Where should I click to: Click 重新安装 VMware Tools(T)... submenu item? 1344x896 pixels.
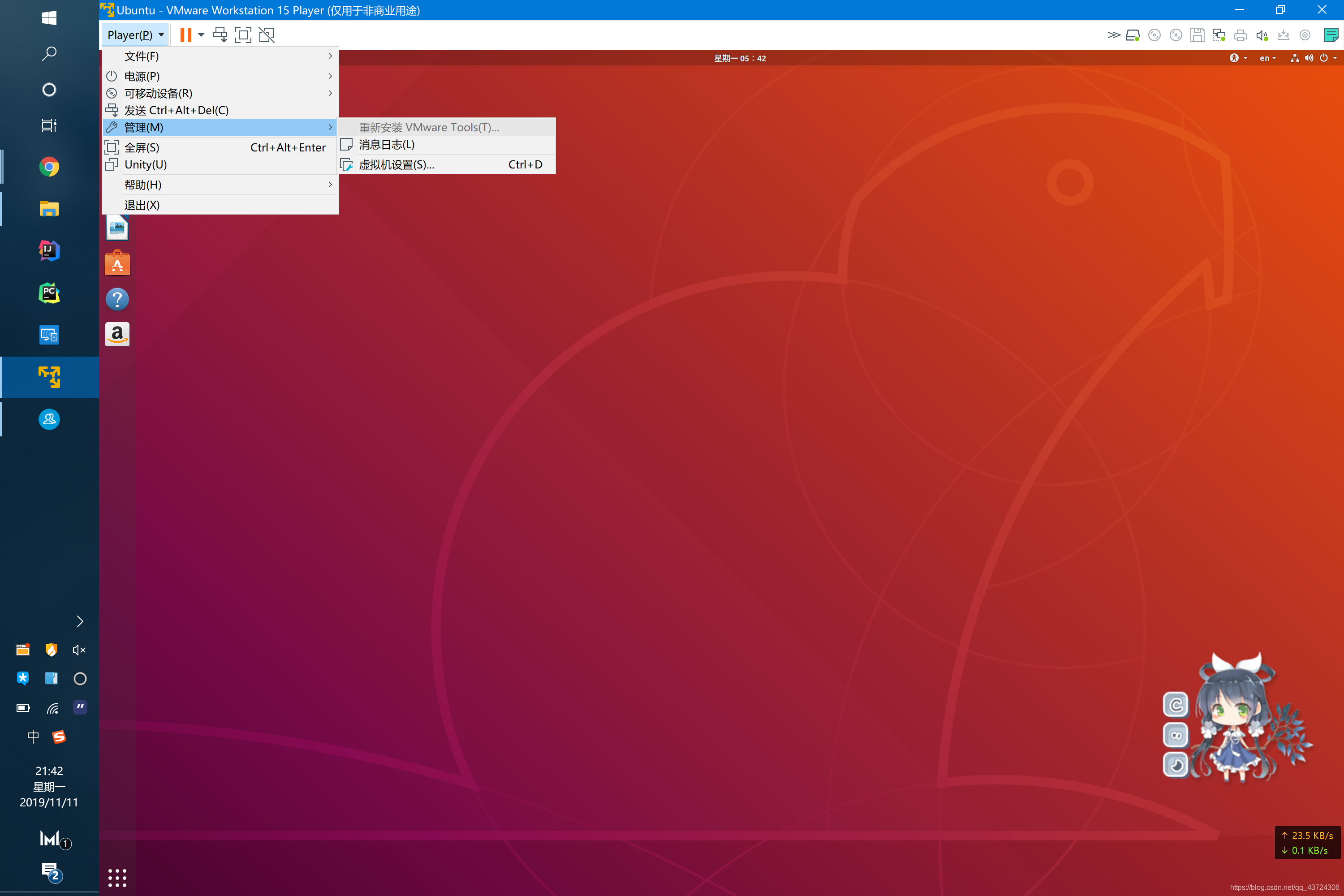point(446,127)
